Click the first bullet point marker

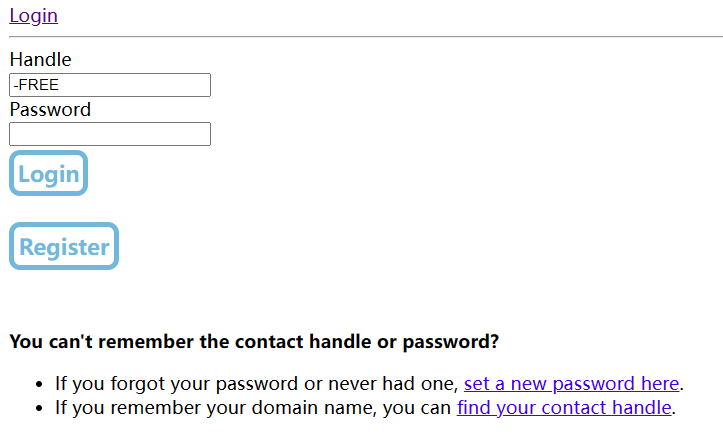pyautogui.click(x=39, y=384)
